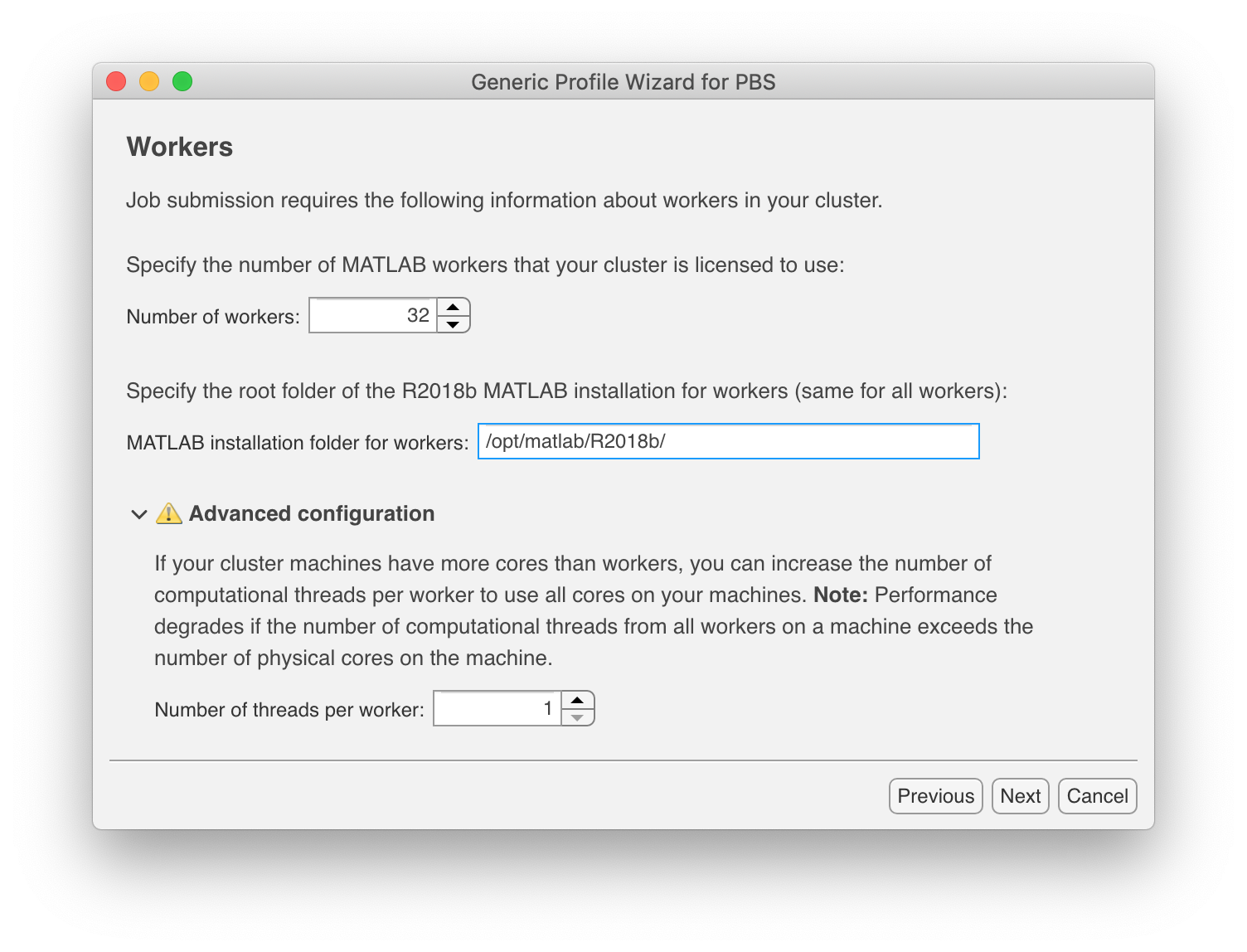Click the Generic Profile Wizard for PBS title
This screenshot has width=1247, height=952.
623,82
